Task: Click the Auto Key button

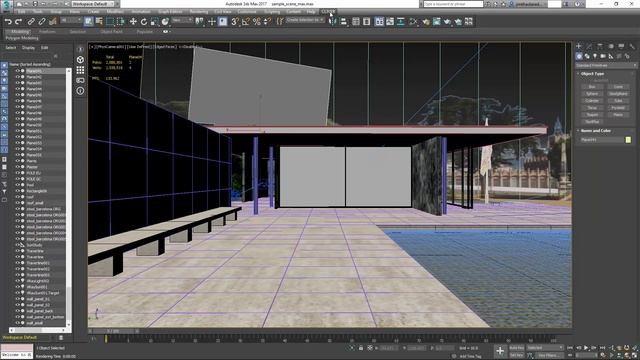Action: (517, 348)
